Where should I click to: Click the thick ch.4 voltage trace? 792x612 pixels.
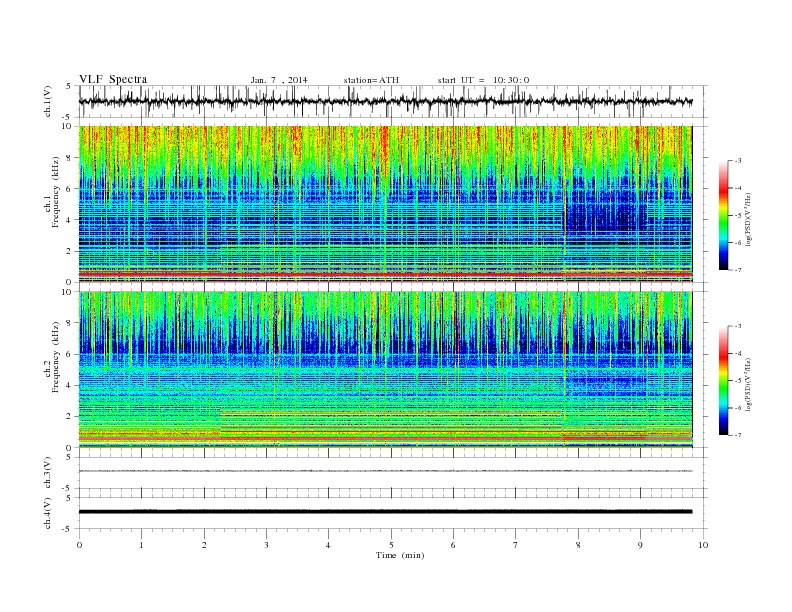coord(386,512)
